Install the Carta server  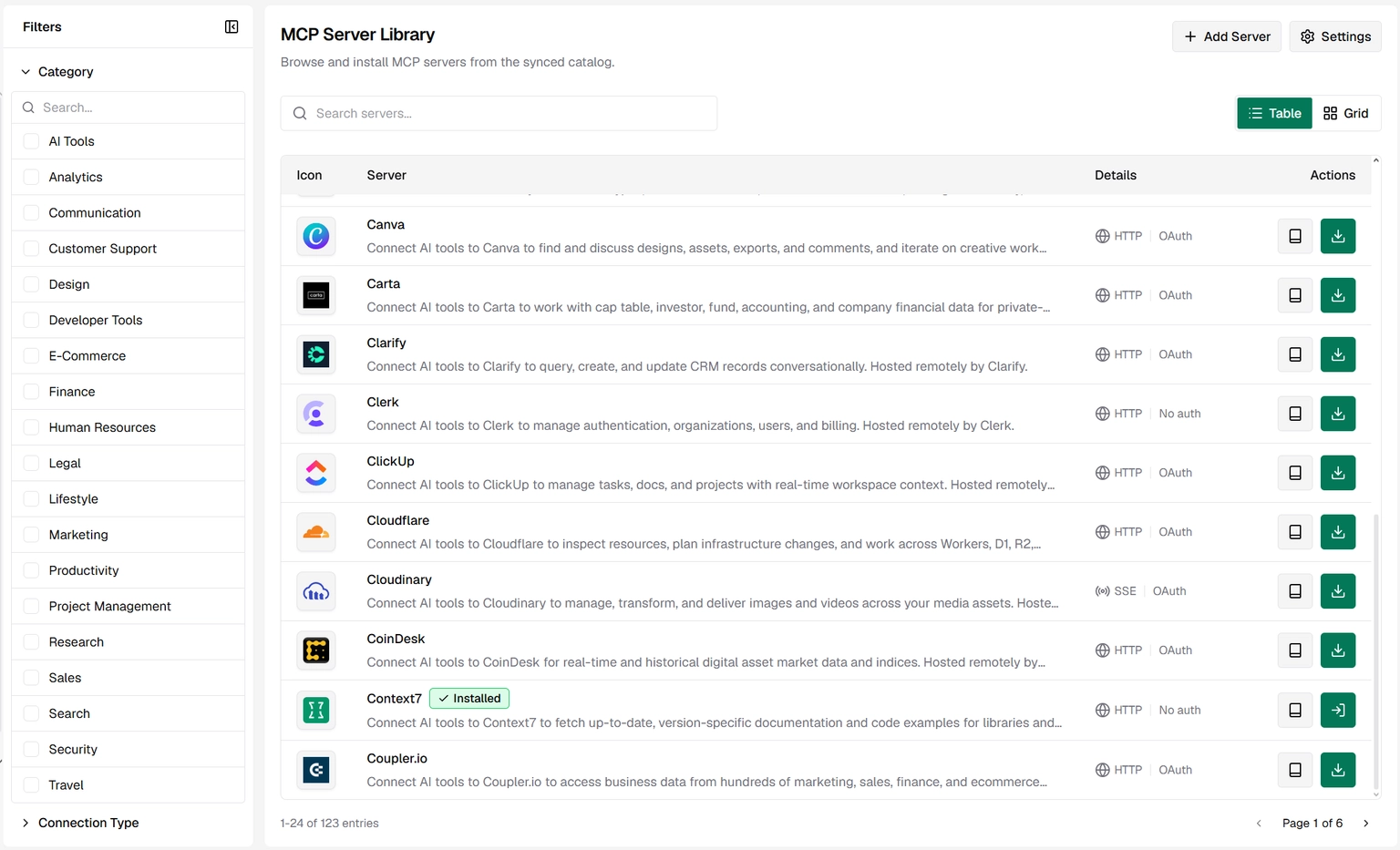click(1337, 295)
